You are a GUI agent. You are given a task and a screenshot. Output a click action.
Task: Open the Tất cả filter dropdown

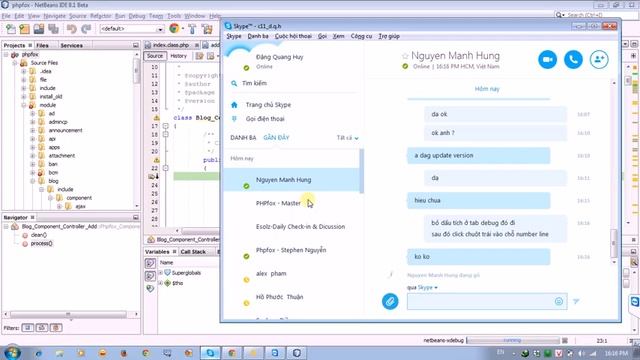(347, 138)
